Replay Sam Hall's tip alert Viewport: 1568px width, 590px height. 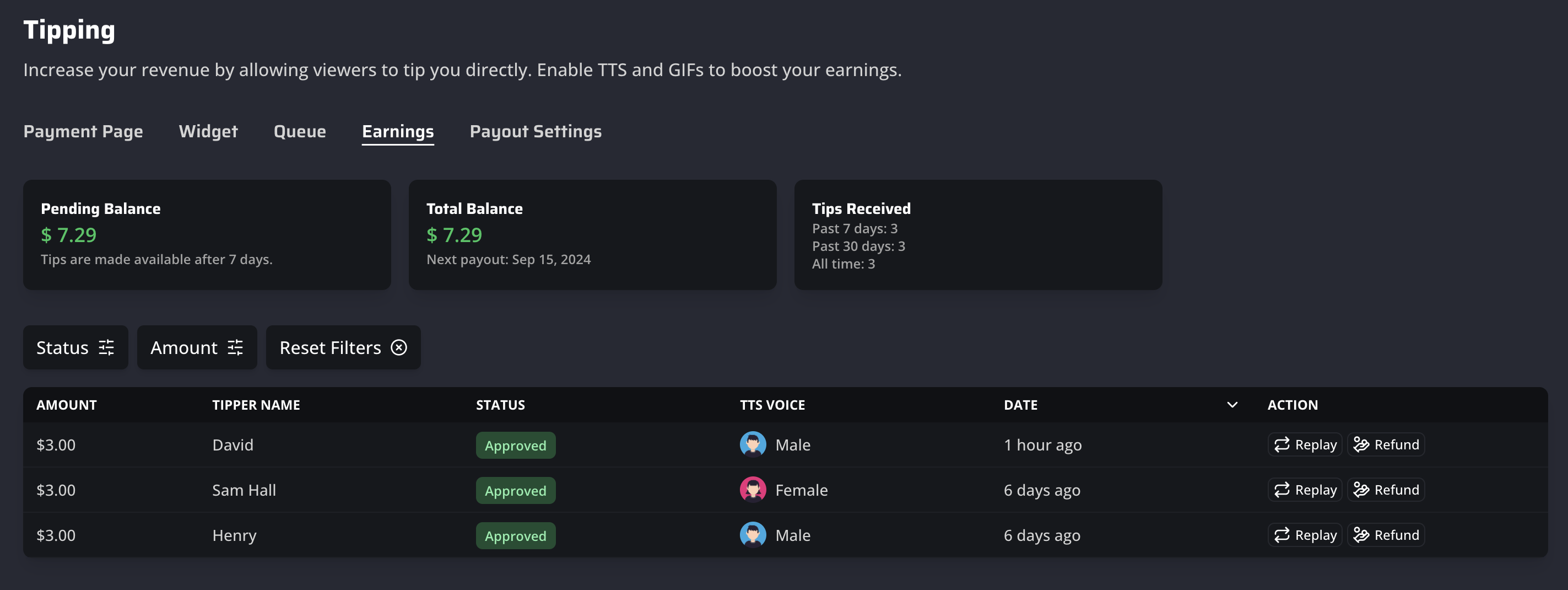[x=1305, y=490]
